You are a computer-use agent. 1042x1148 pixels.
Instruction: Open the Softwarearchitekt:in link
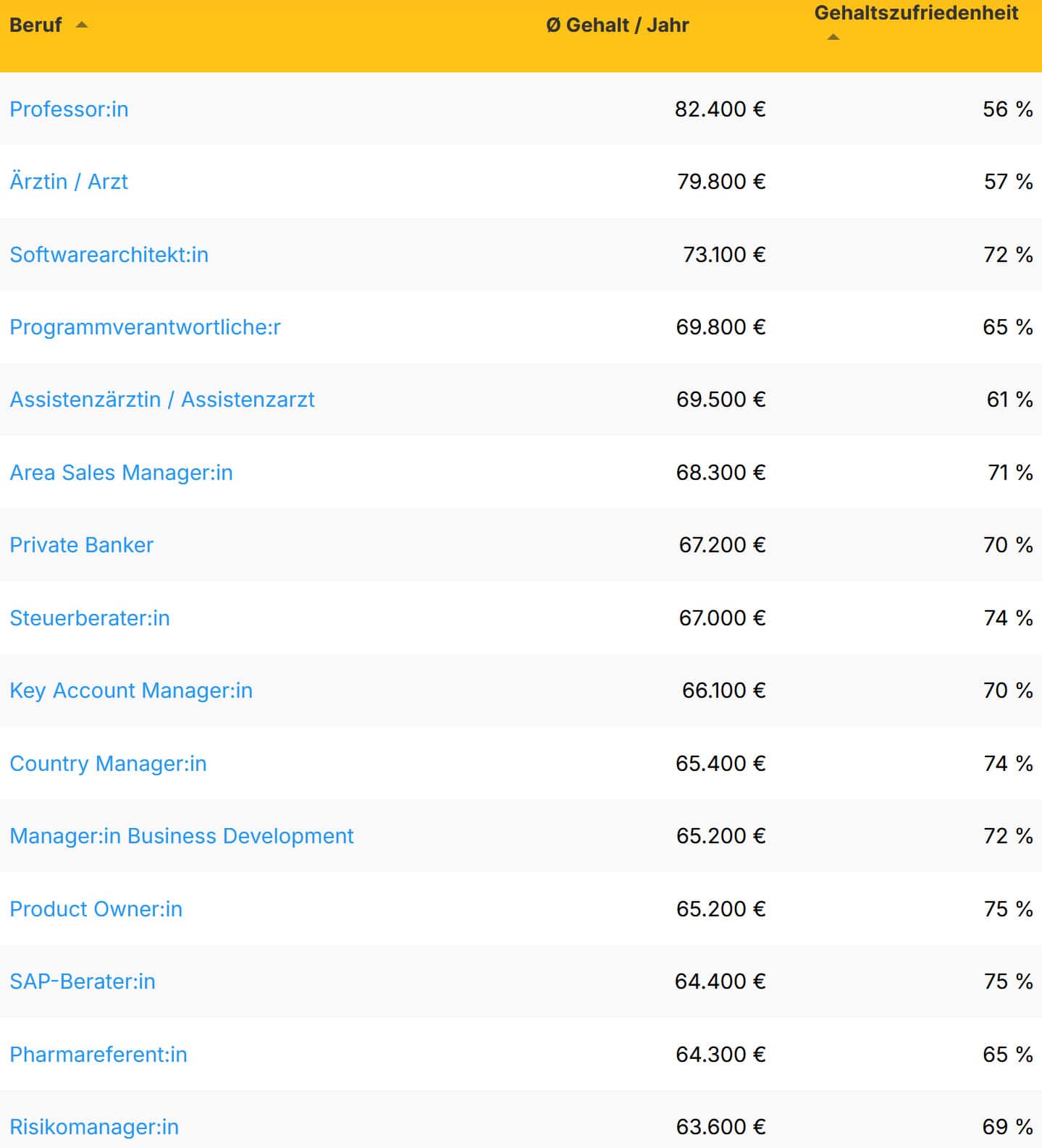pyautogui.click(x=109, y=255)
